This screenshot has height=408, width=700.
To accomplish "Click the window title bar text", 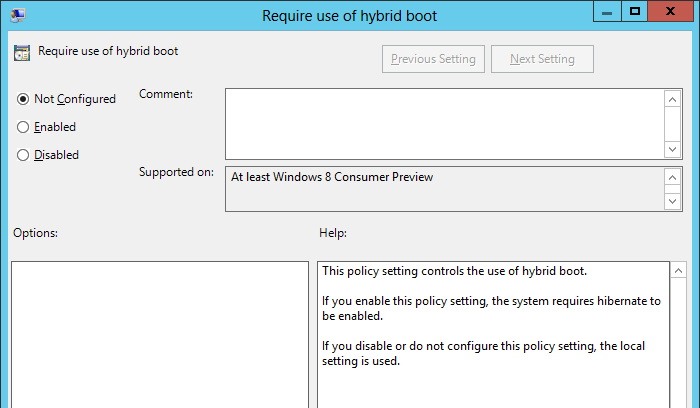I will tap(349, 15).
